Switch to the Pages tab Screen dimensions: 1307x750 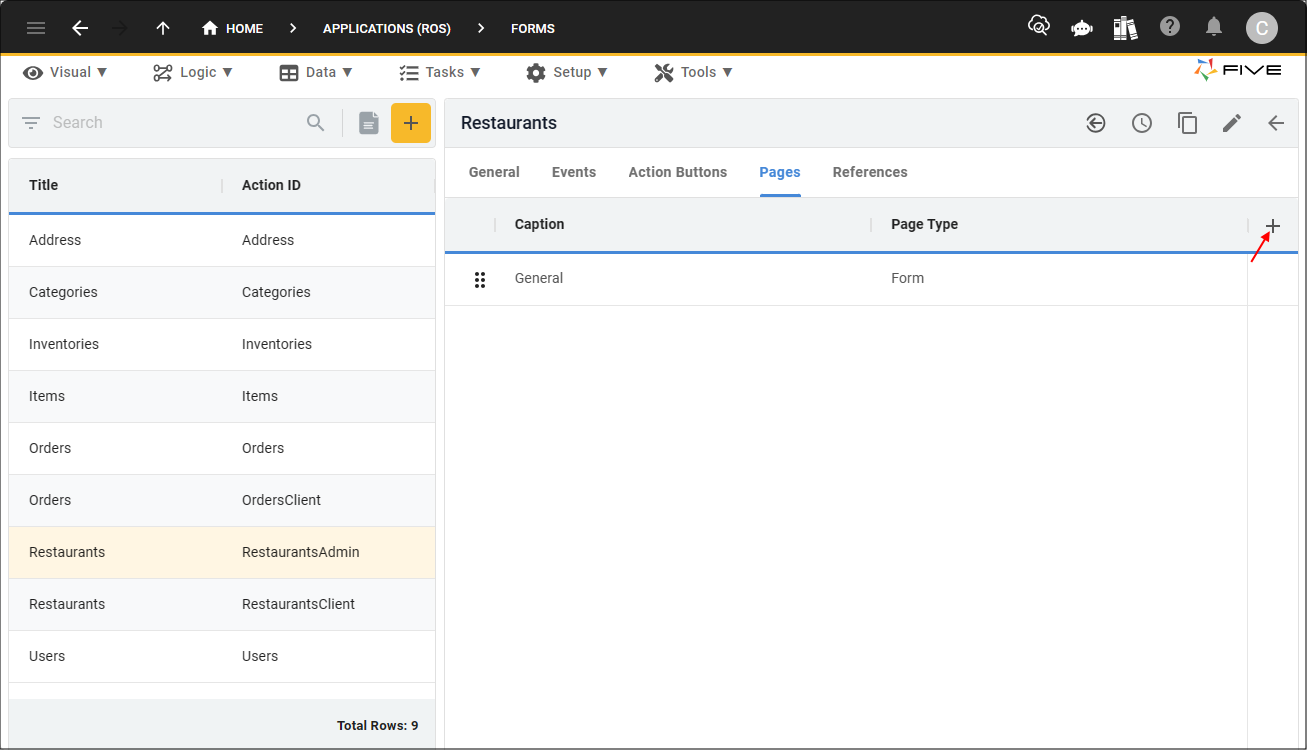780,172
